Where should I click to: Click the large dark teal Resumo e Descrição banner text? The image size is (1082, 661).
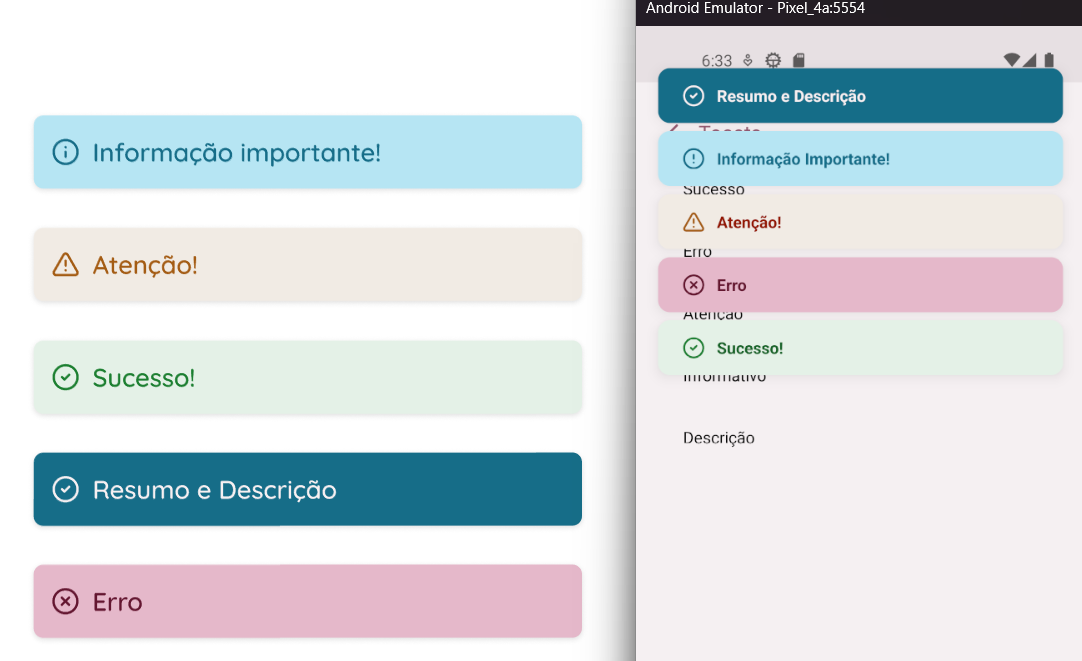click(x=214, y=490)
